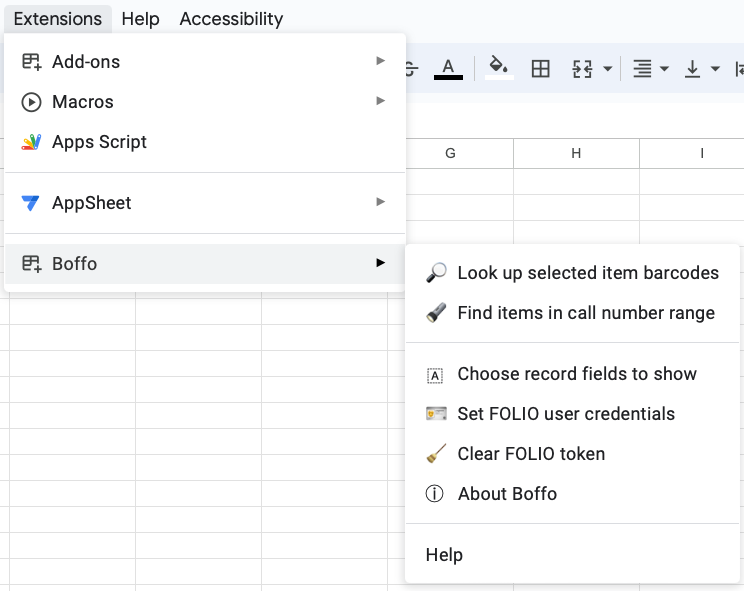Open Apps Script from Extensions menu
This screenshot has height=591, width=744.
205,142
